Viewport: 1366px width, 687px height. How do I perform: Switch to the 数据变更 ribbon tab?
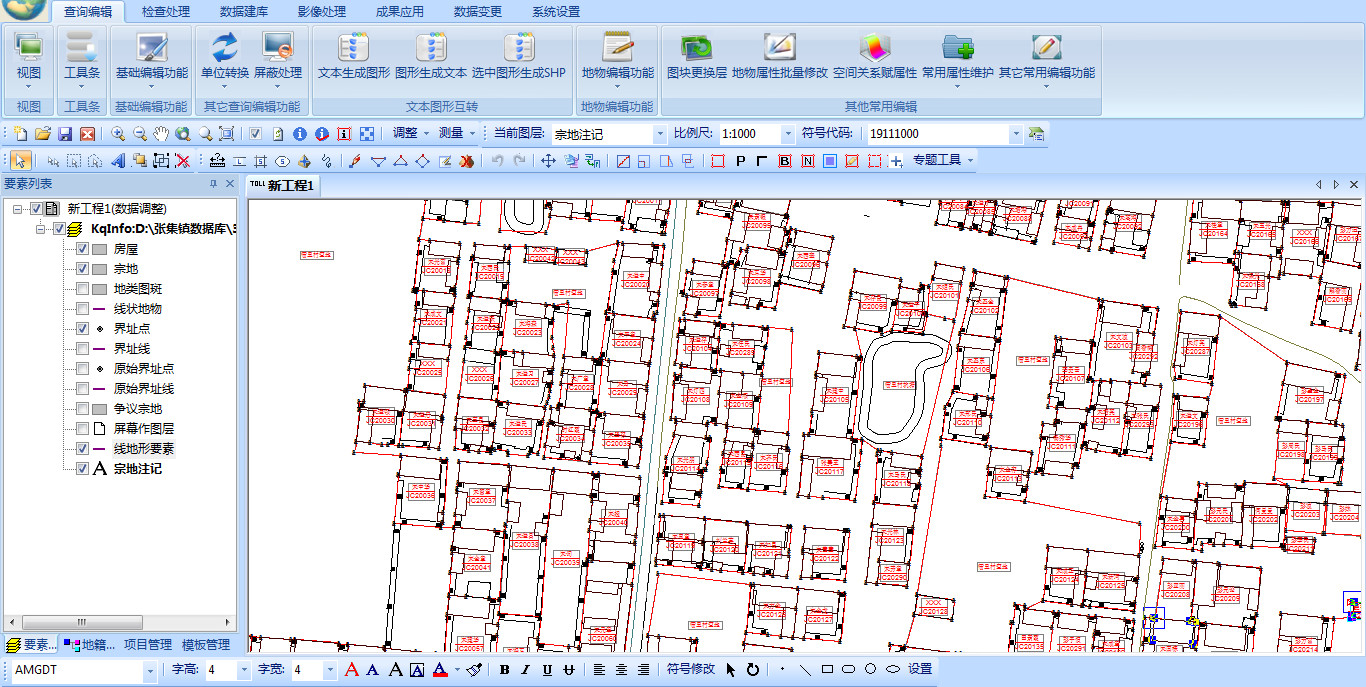tap(478, 12)
